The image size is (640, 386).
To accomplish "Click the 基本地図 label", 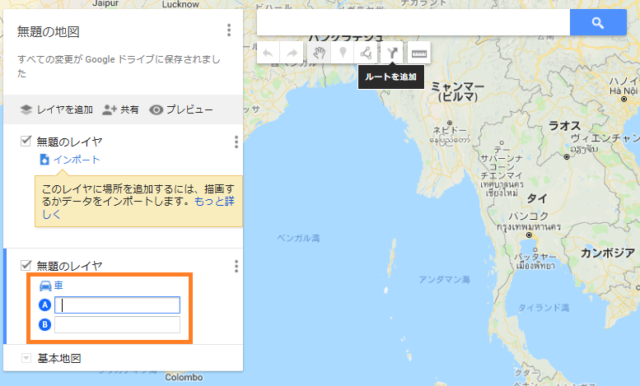I will (59, 358).
